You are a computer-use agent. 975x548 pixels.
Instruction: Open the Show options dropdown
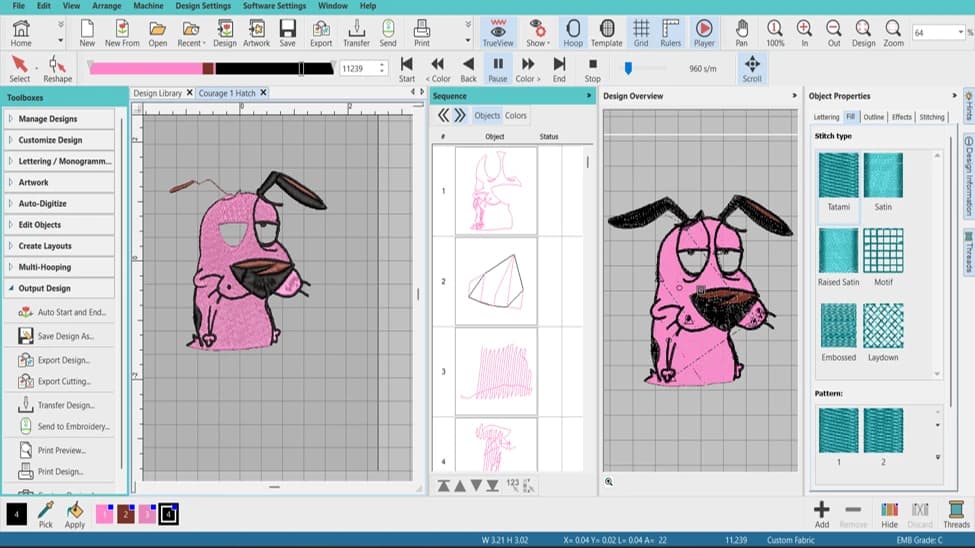coord(537,33)
